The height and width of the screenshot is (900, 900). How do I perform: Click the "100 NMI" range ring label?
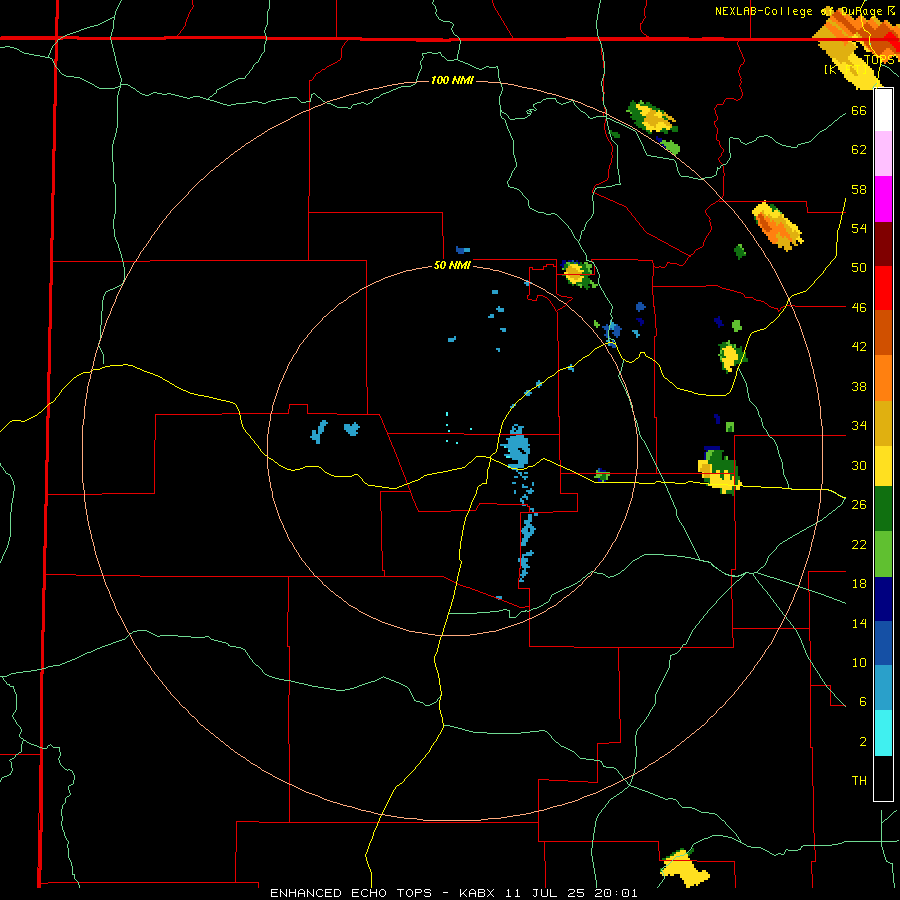[x=452, y=80]
